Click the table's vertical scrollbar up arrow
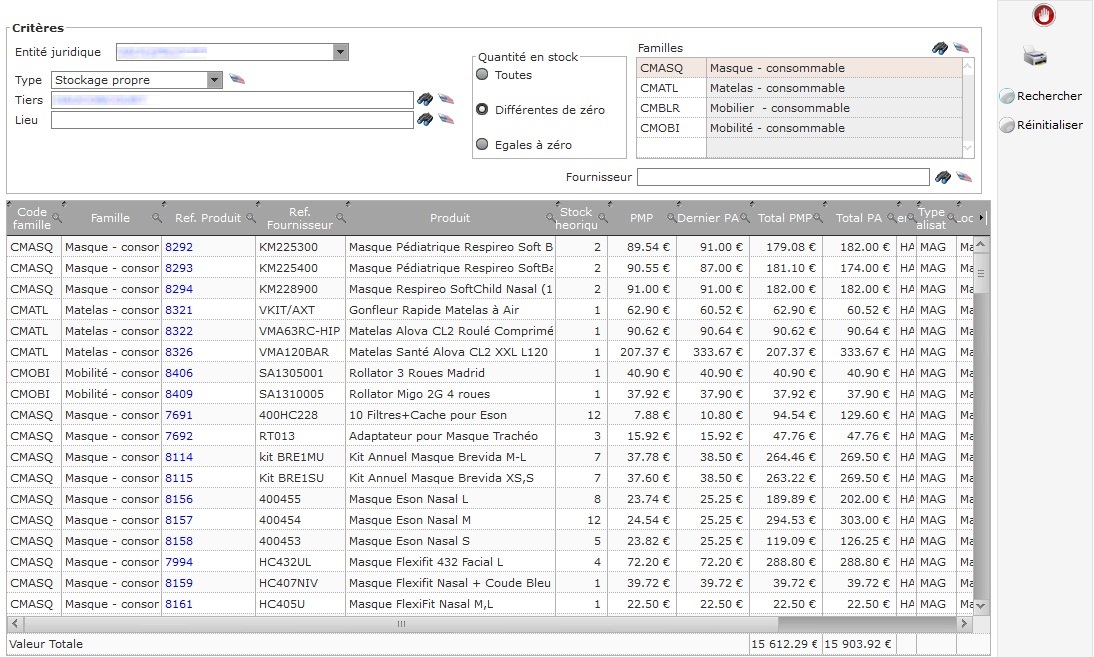This screenshot has height=657, width=1094. point(980,244)
